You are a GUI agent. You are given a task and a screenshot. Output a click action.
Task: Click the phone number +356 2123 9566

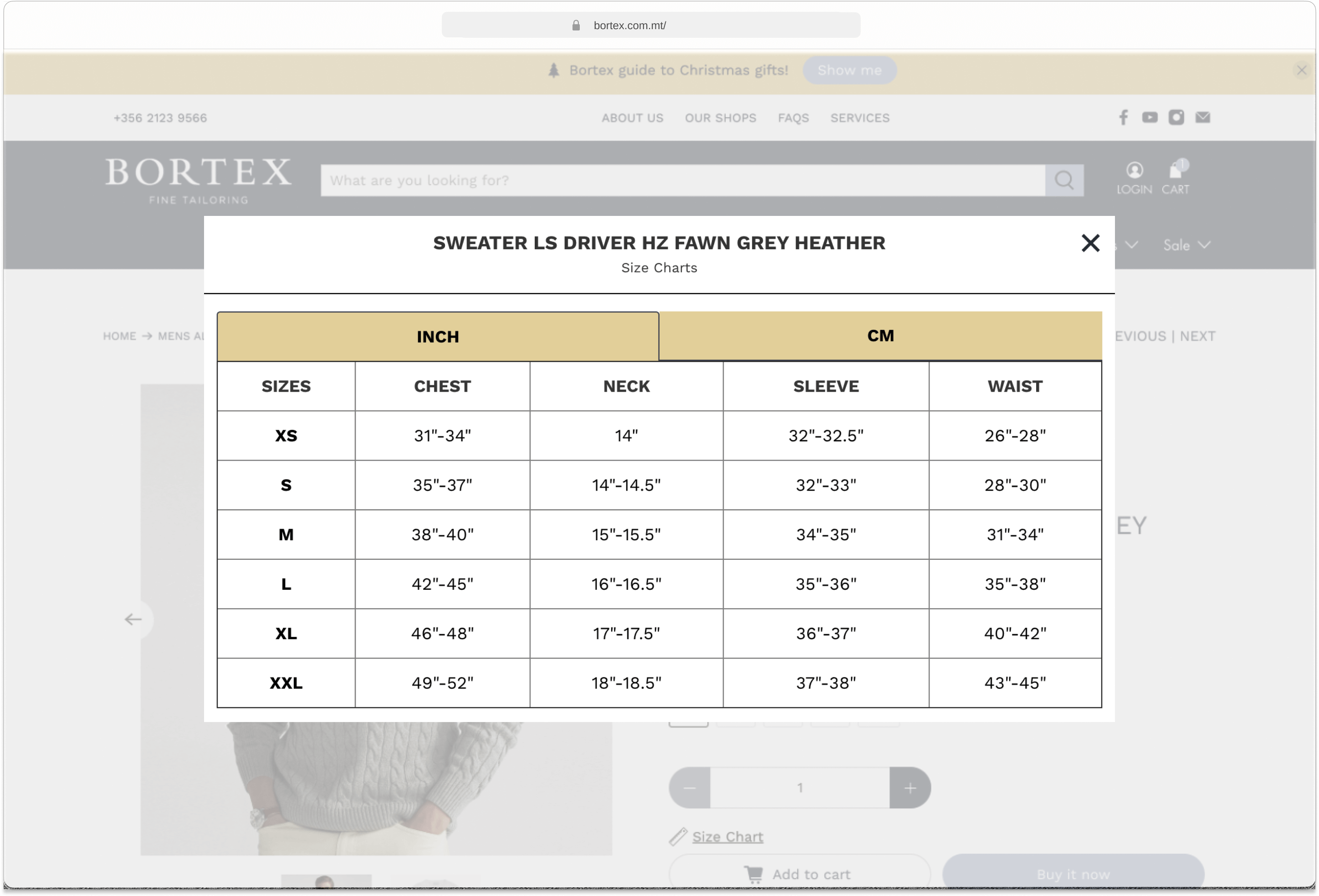click(160, 118)
